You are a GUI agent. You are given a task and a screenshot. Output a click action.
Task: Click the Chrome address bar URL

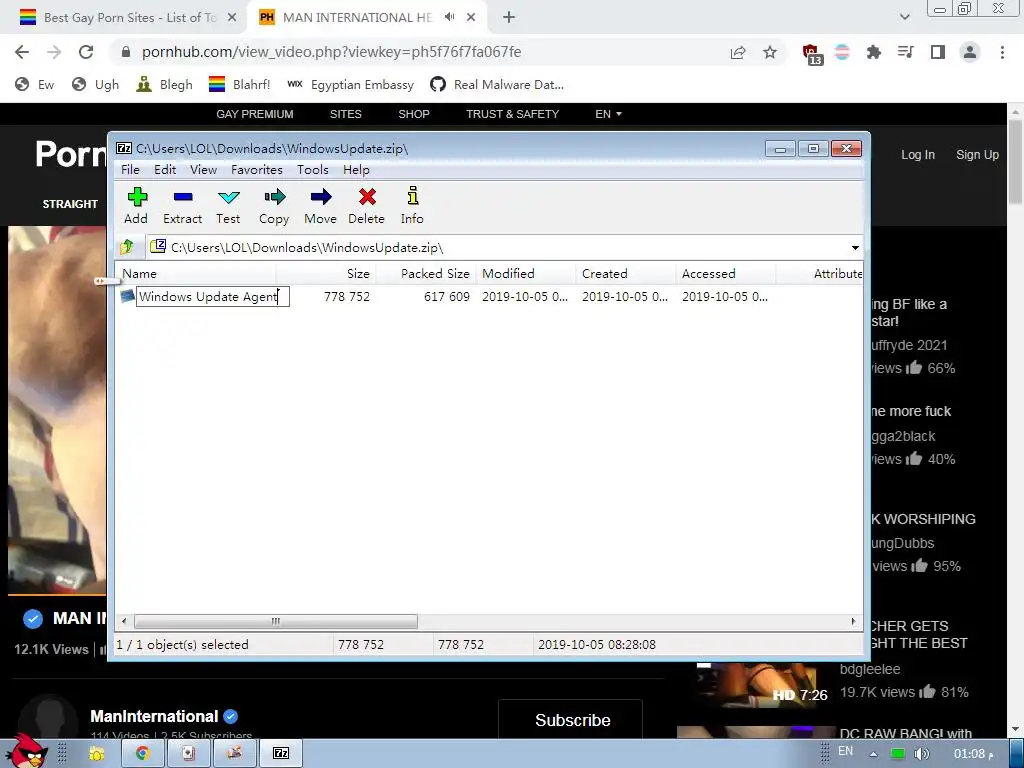point(331,52)
